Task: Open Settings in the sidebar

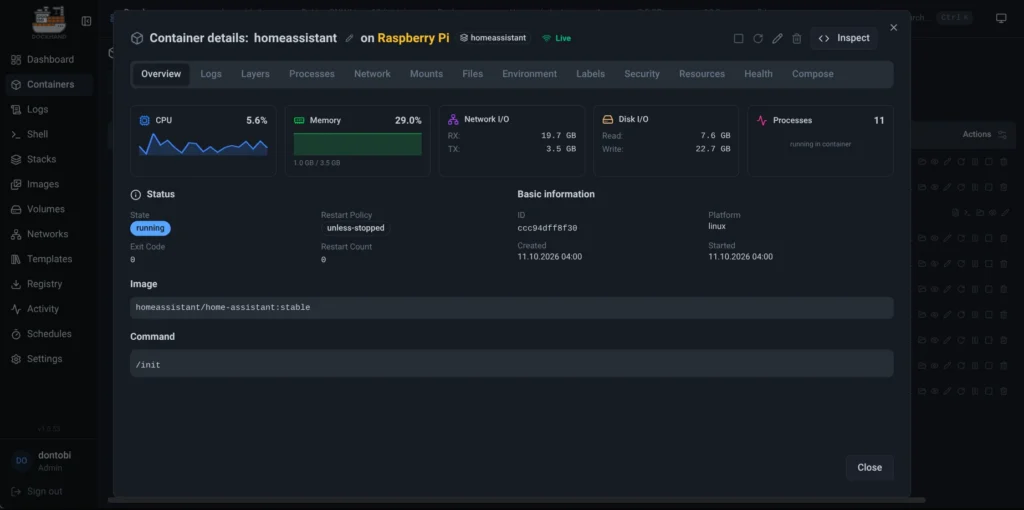Action: pyautogui.click(x=48, y=359)
